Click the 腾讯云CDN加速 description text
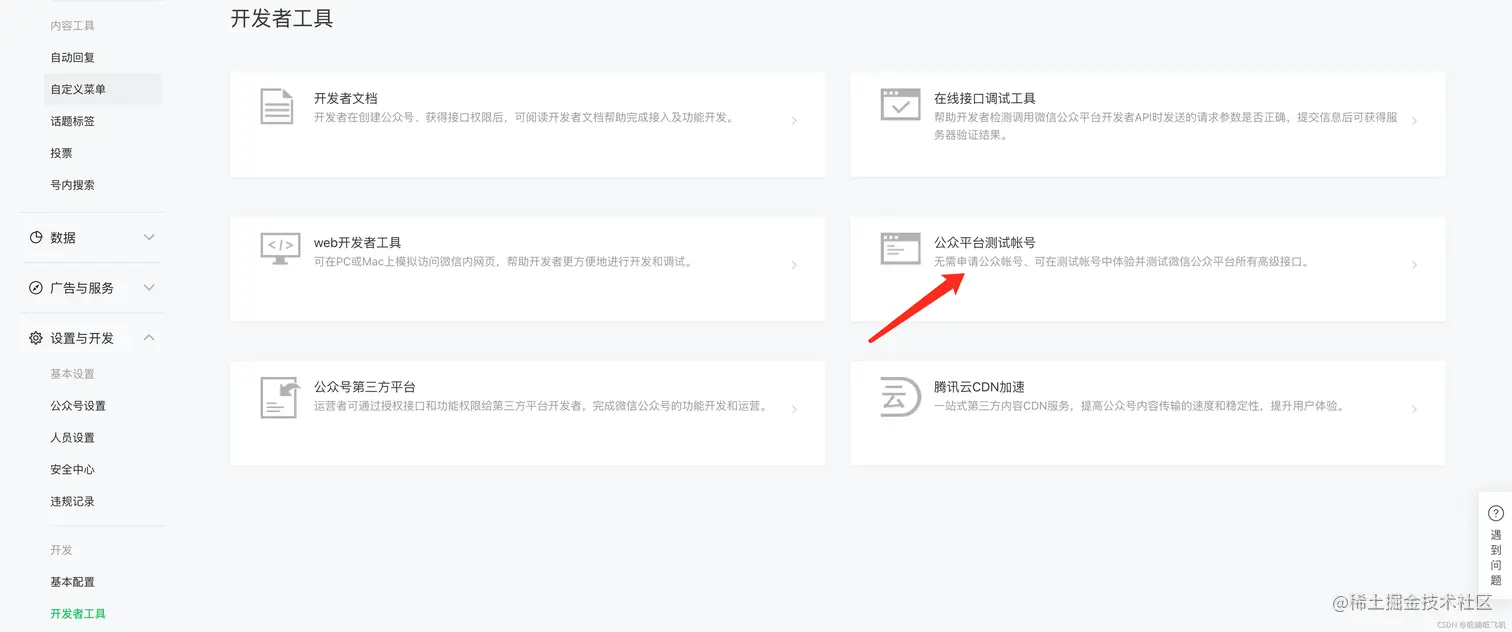The image size is (1512, 632). (x=1140, y=406)
